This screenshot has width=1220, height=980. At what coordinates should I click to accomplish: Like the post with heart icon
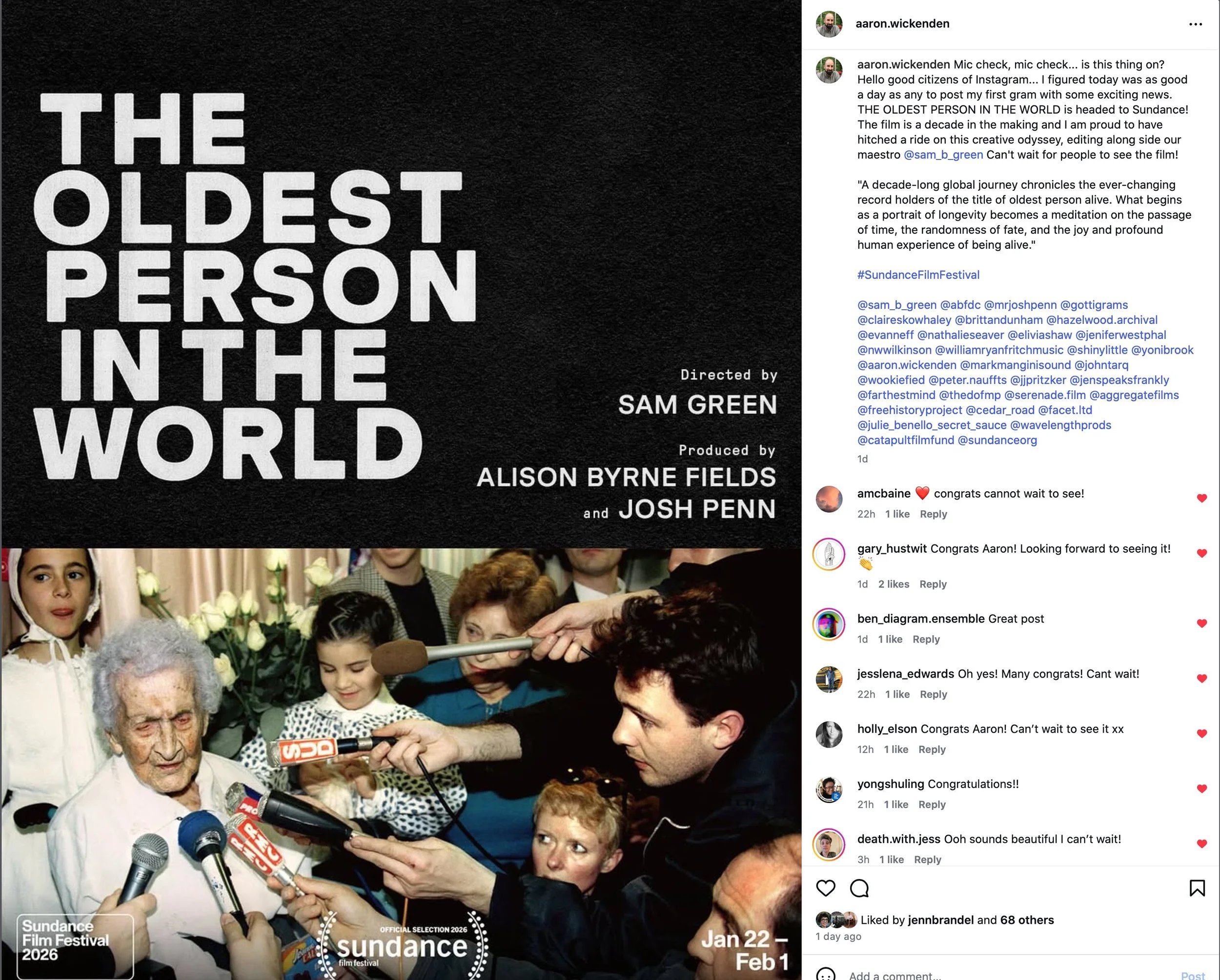(826, 888)
